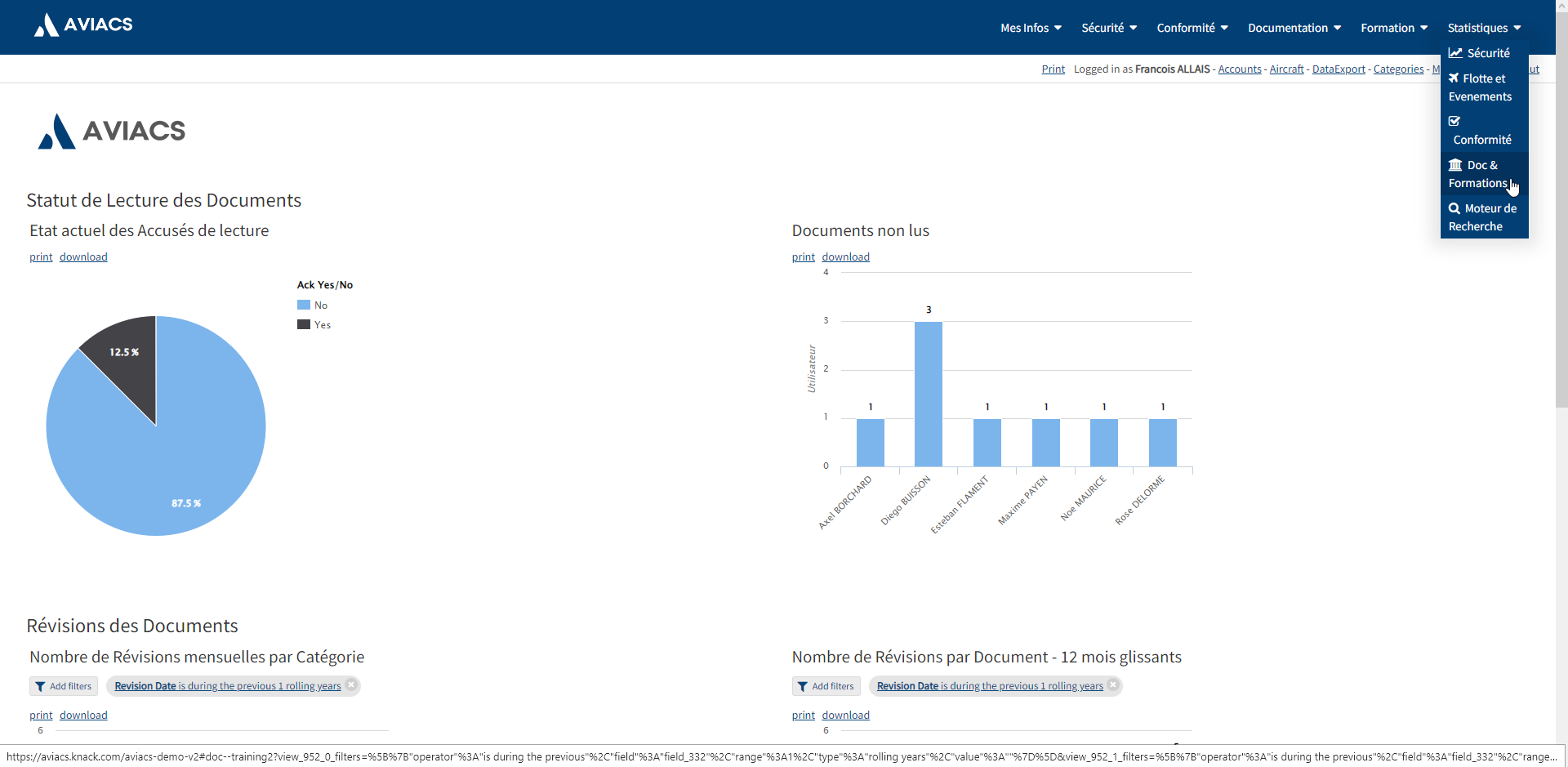This screenshot has width=1568, height=767.
Task: Click the Axel BORCHARD bar
Action: (x=871, y=443)
